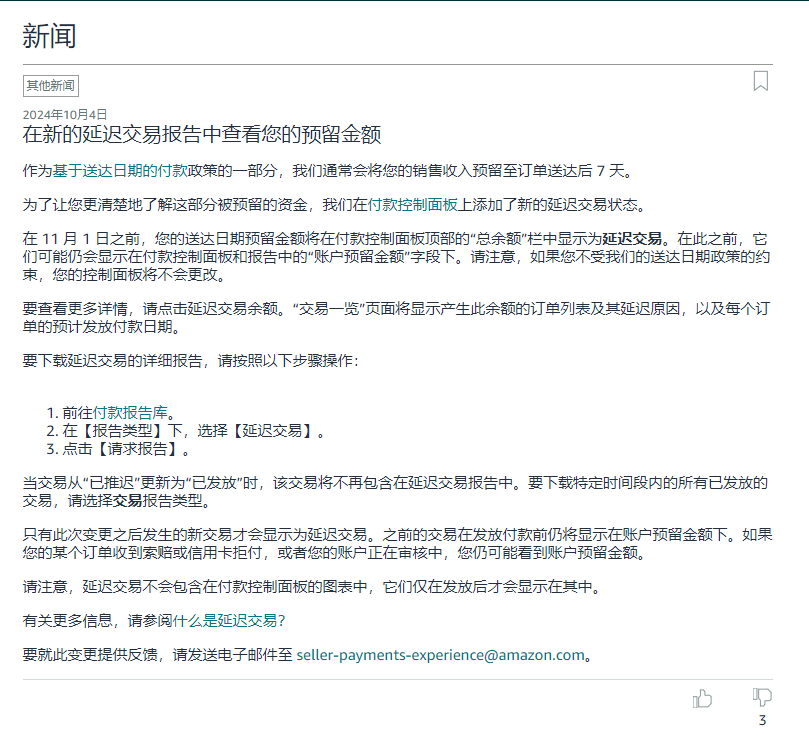Viewport: 809px width, 741px height.
Task: Click step 3 text 点击【请求报告】
Action: (126, 448)
